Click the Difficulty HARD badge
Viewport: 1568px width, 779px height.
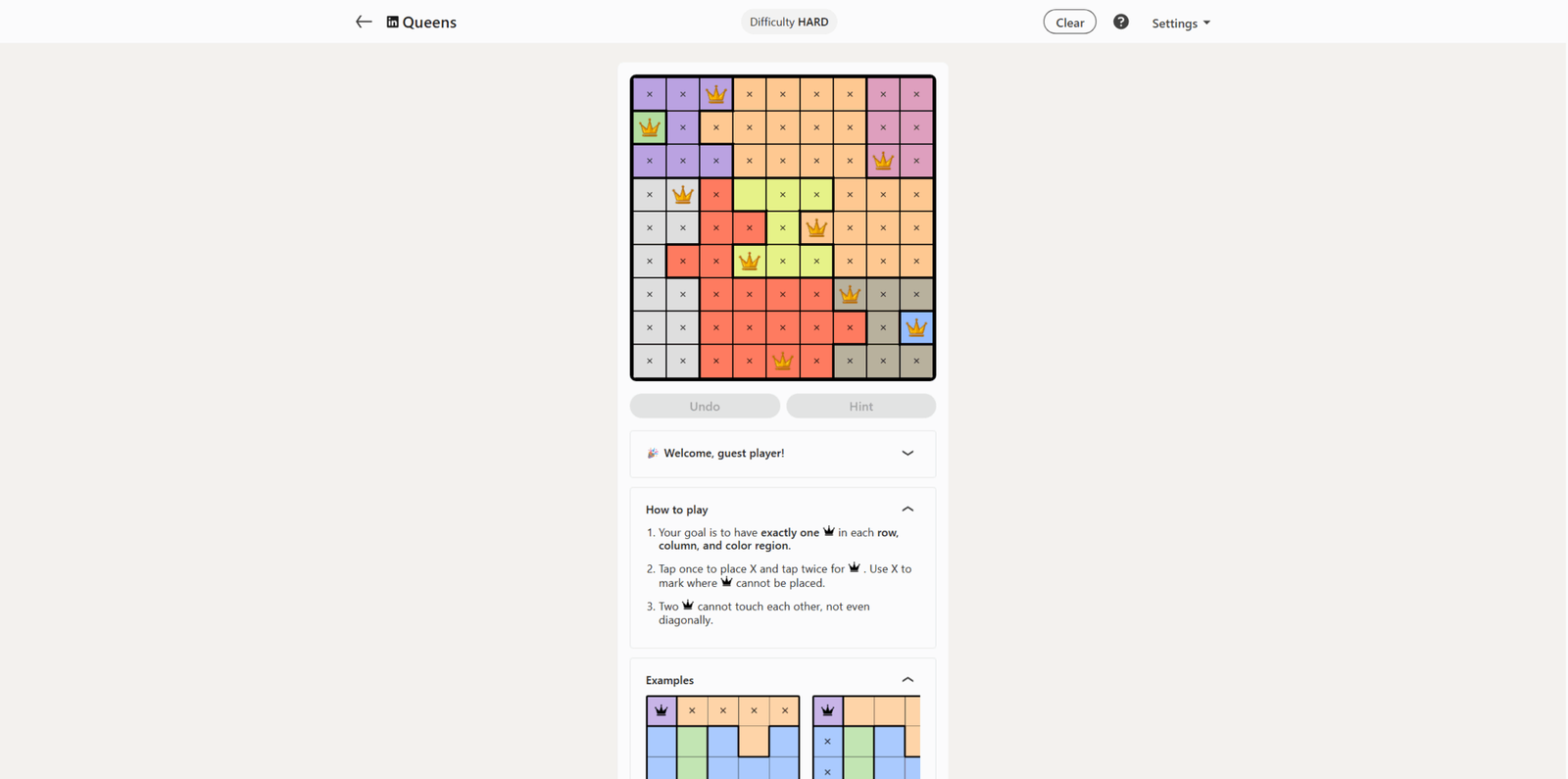789,22
